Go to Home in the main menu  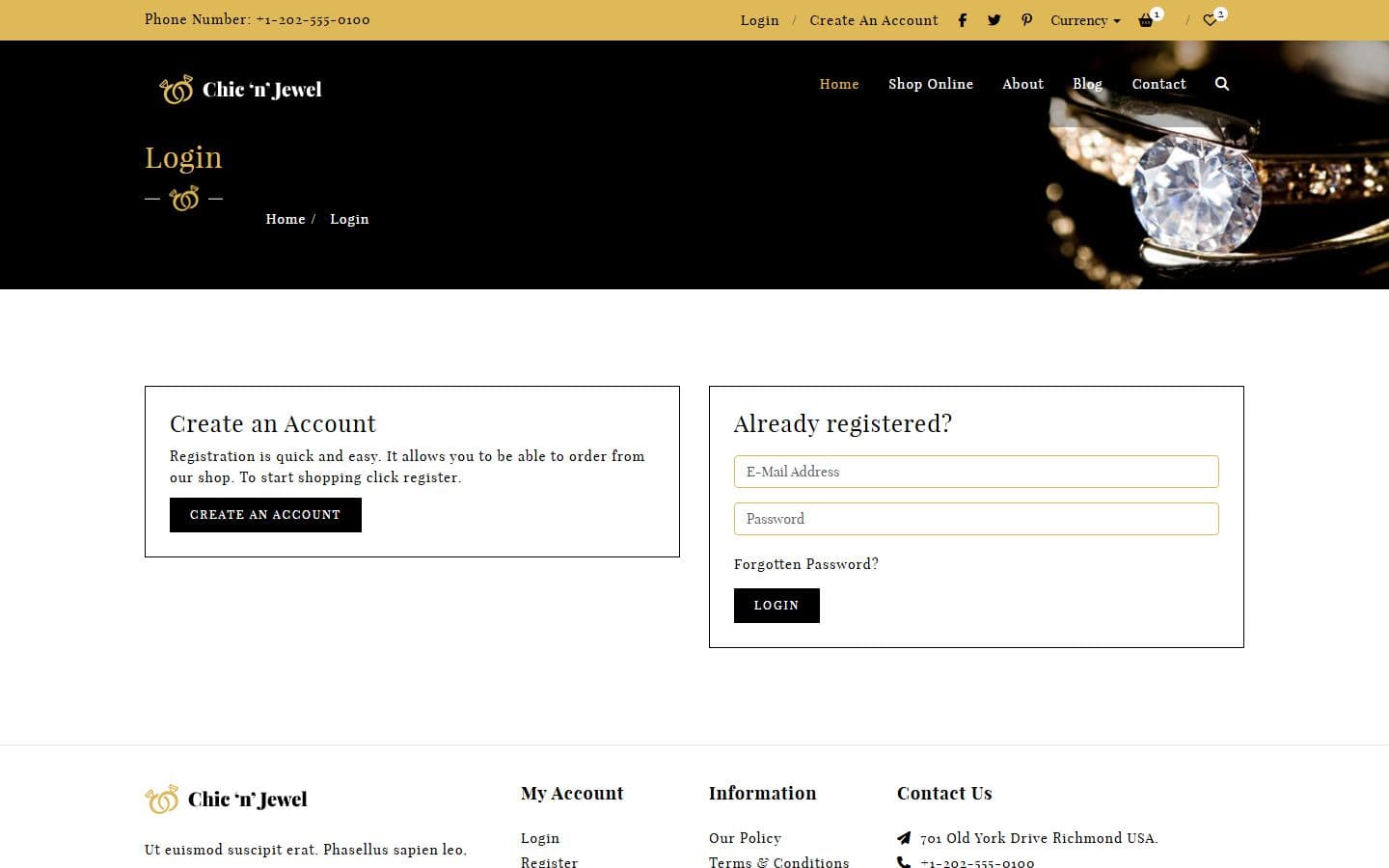pyautogui.click(x=839, y=84)
